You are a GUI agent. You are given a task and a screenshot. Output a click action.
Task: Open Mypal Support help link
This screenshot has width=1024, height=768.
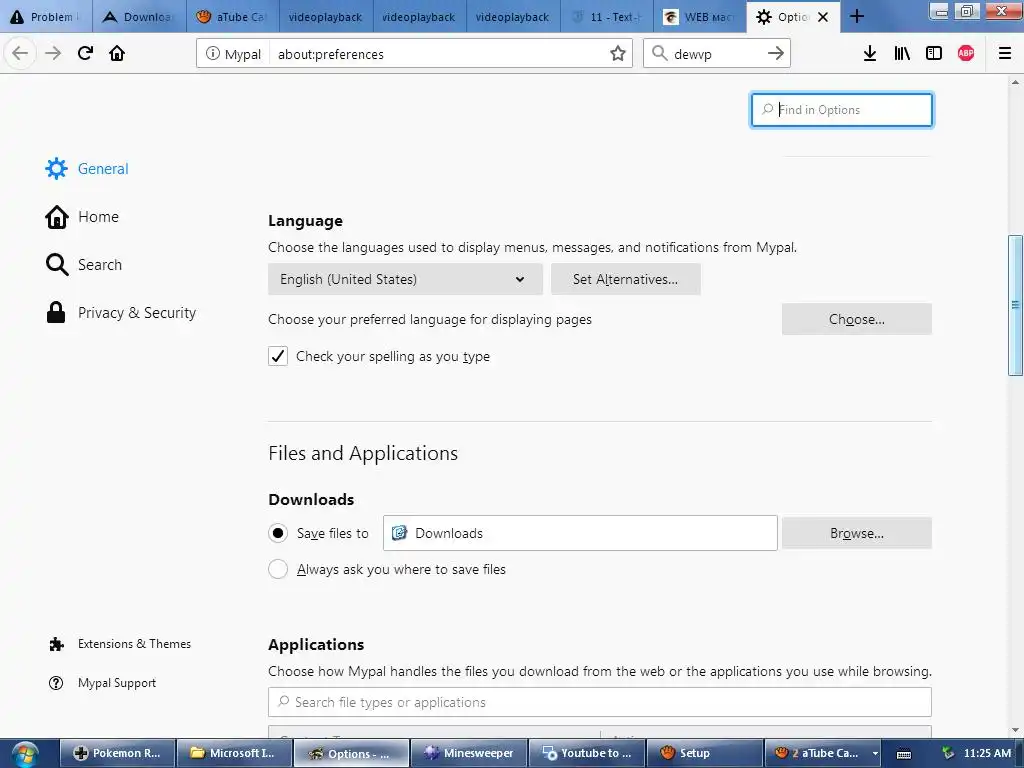point(103,683)
